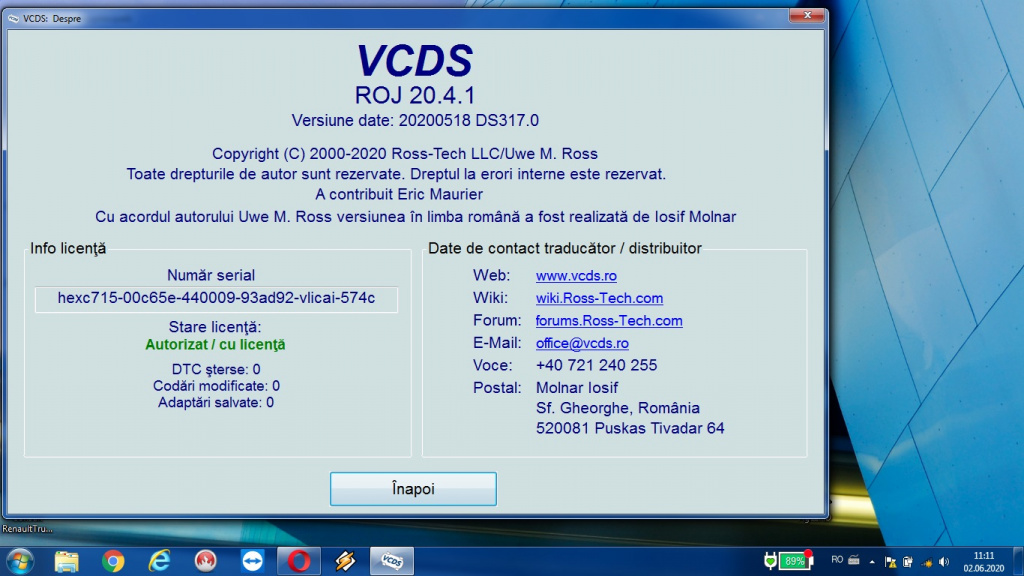Open TeamViewer from the taskbar
Viewport: 1024px width, 576px height.
[252, 561]
